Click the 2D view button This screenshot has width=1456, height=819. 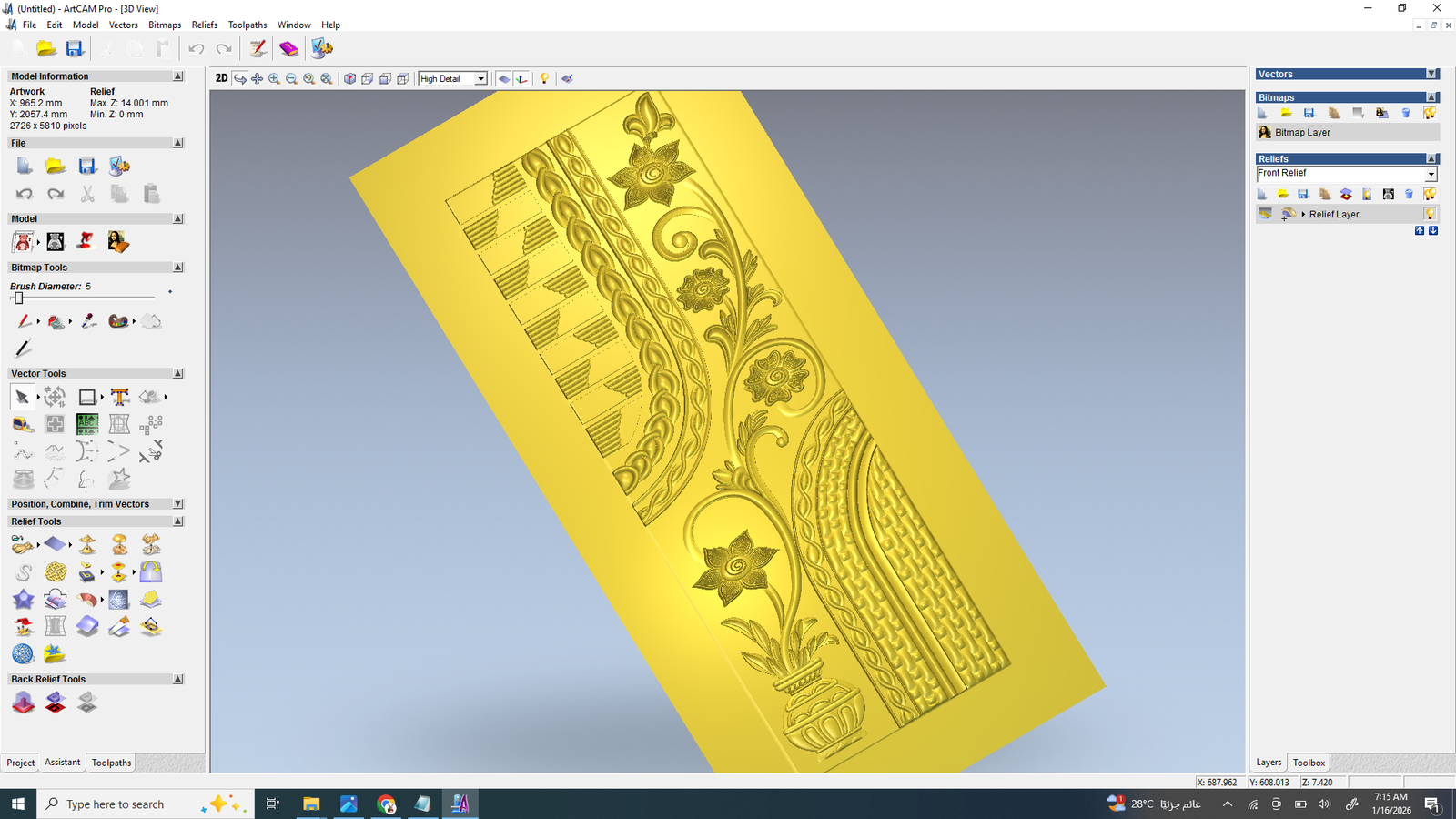(x=221, y=78)
